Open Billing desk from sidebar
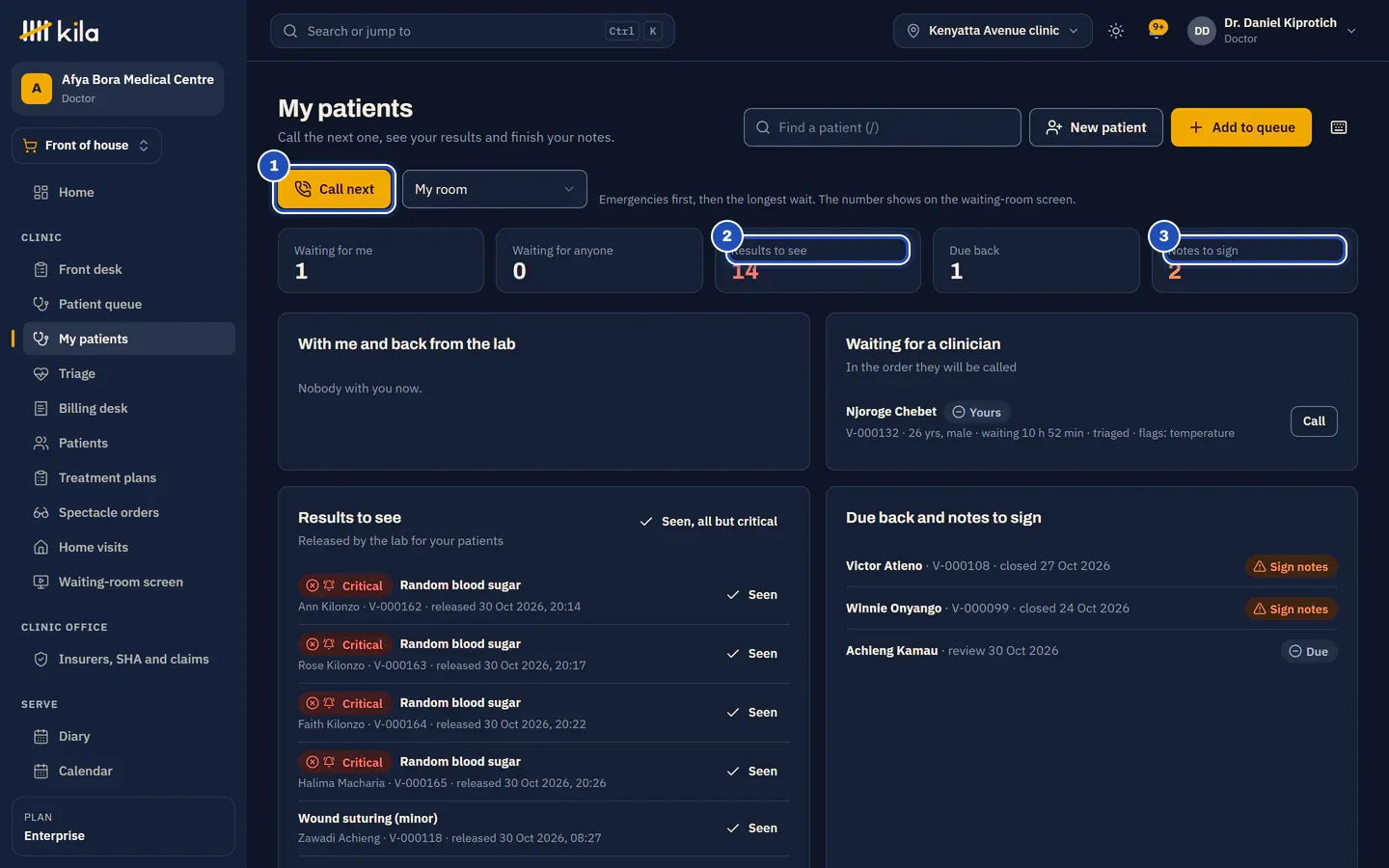 [129, 408]
